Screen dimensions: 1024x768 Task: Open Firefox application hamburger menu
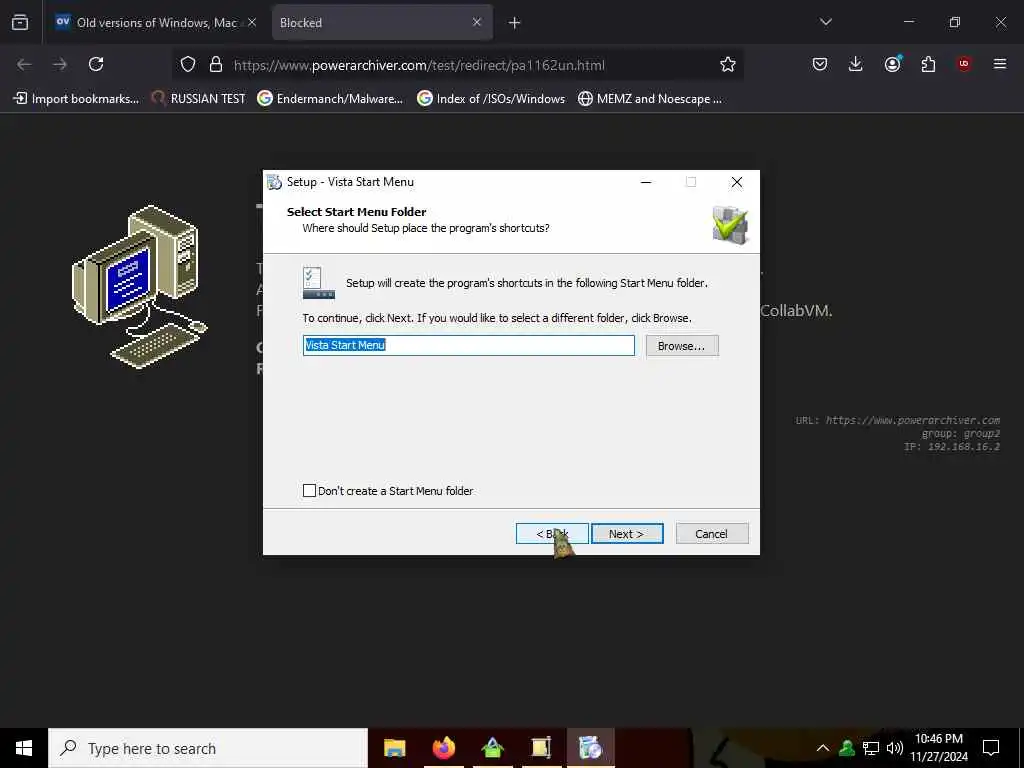[x=1000, y=64]
